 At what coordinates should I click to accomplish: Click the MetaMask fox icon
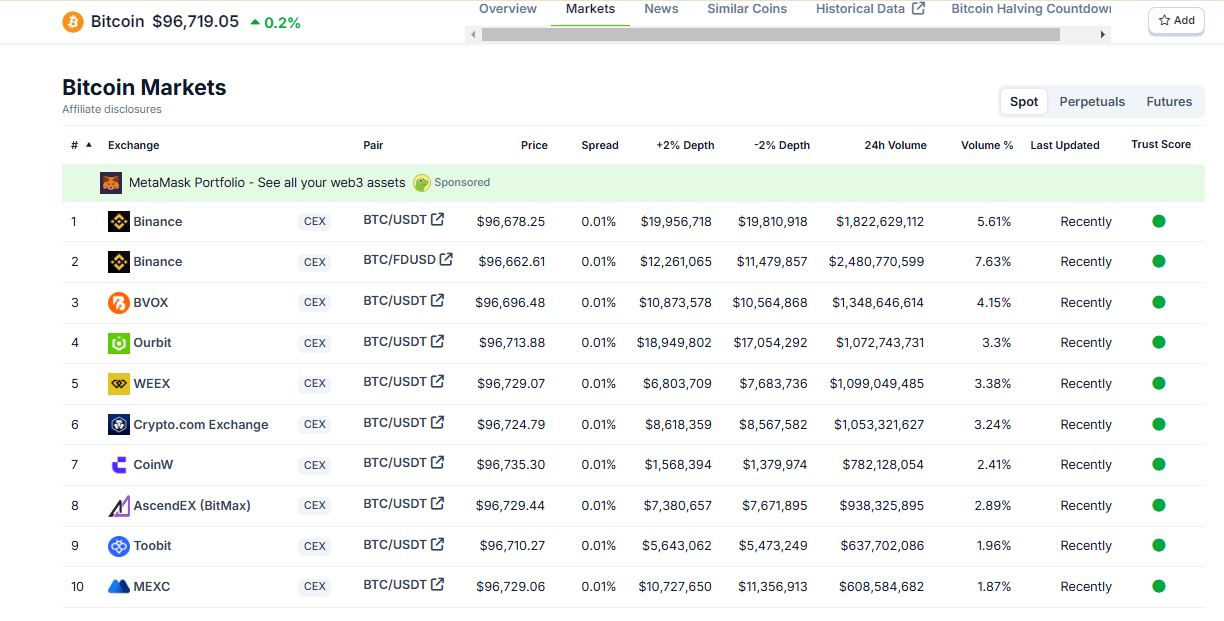coord(111,183)
